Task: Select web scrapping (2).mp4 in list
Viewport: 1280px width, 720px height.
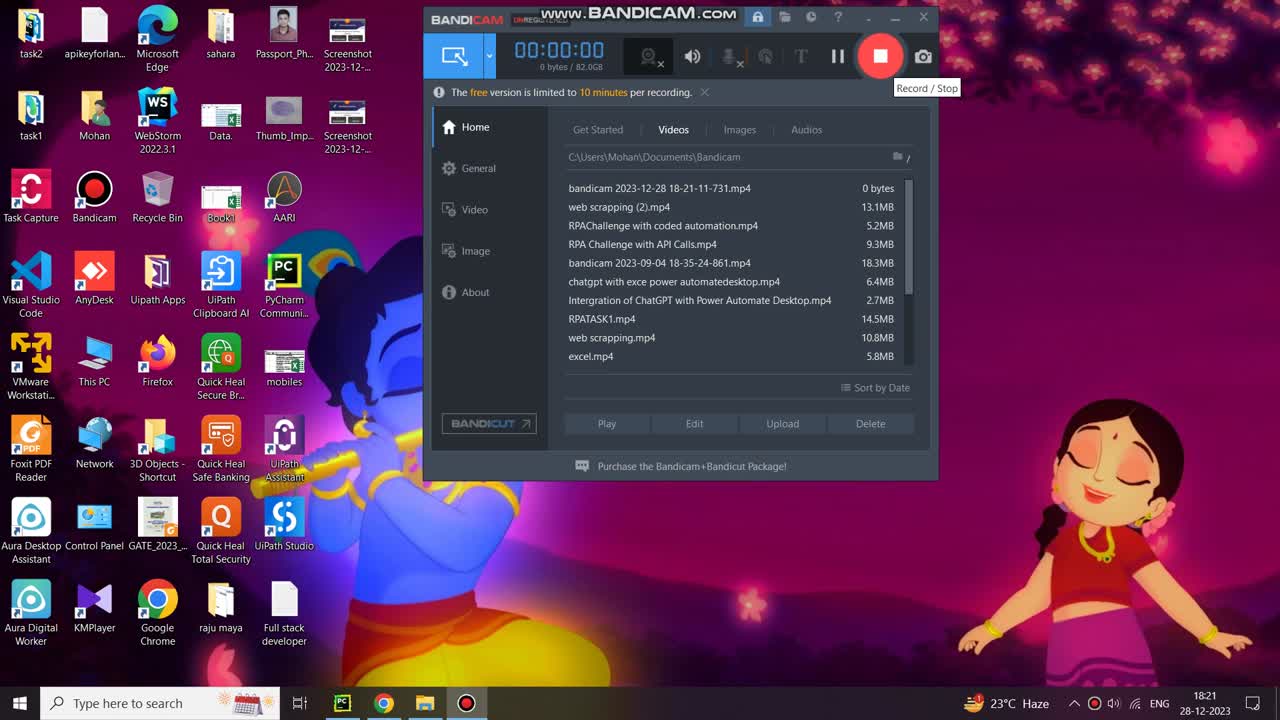Action: pyautogui.click(x=733, y=207)
